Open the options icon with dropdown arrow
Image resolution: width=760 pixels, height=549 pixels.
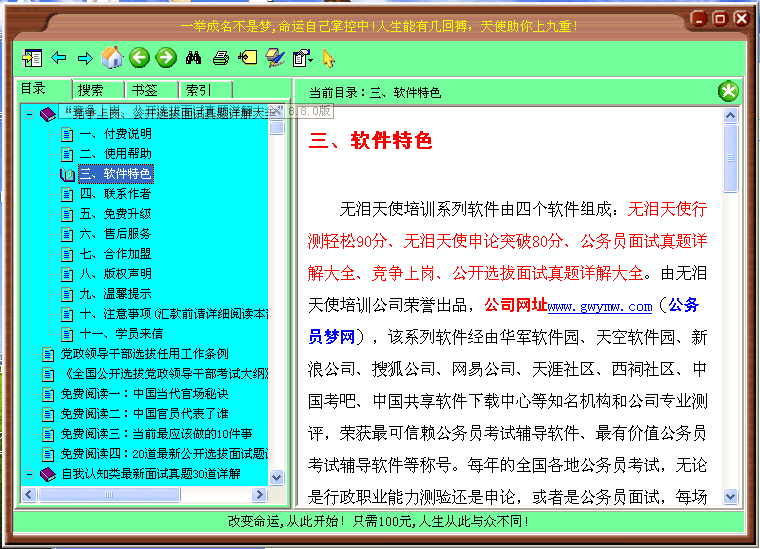point(303,58)
